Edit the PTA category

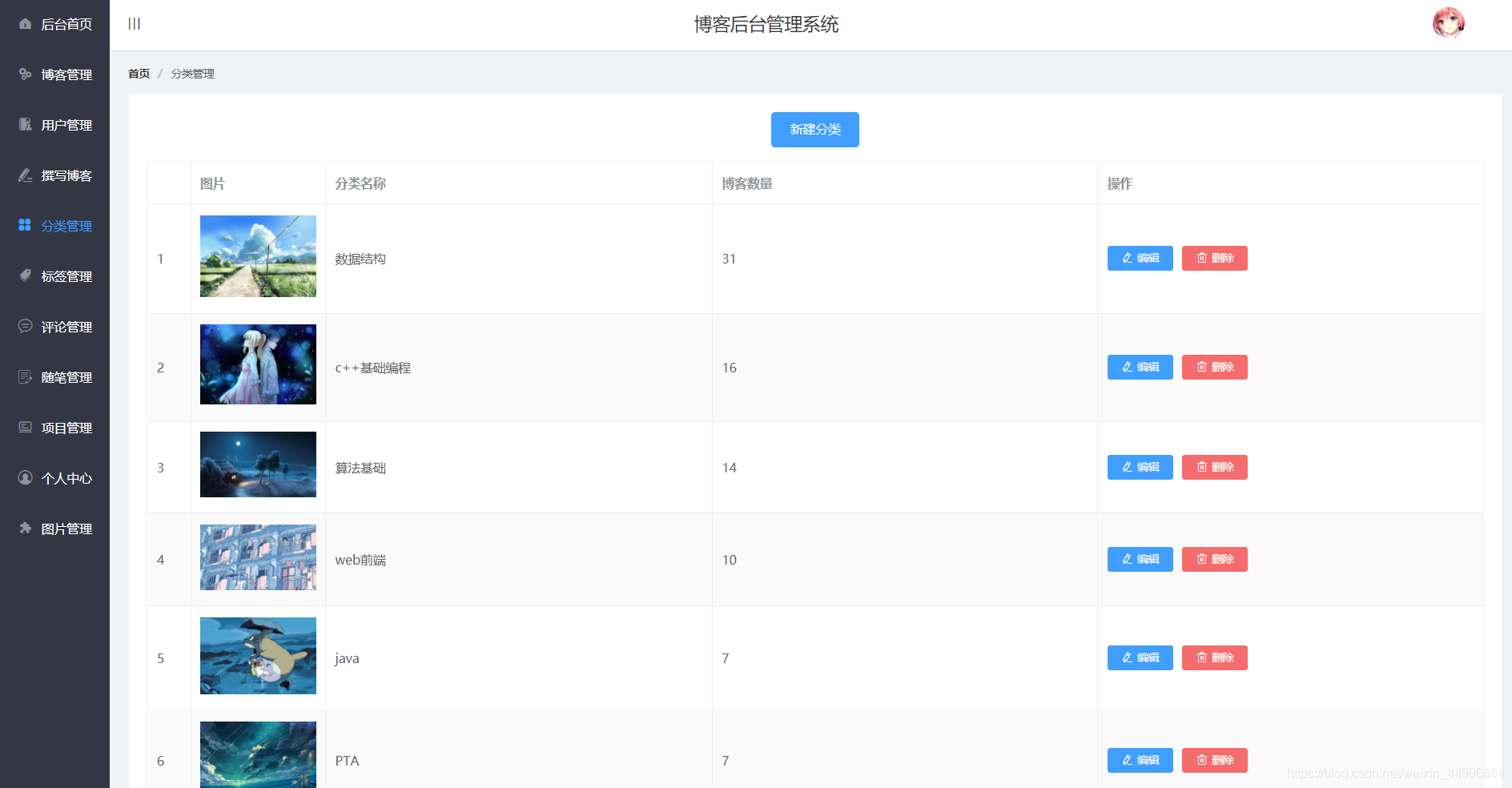(x=1140, y=760)
